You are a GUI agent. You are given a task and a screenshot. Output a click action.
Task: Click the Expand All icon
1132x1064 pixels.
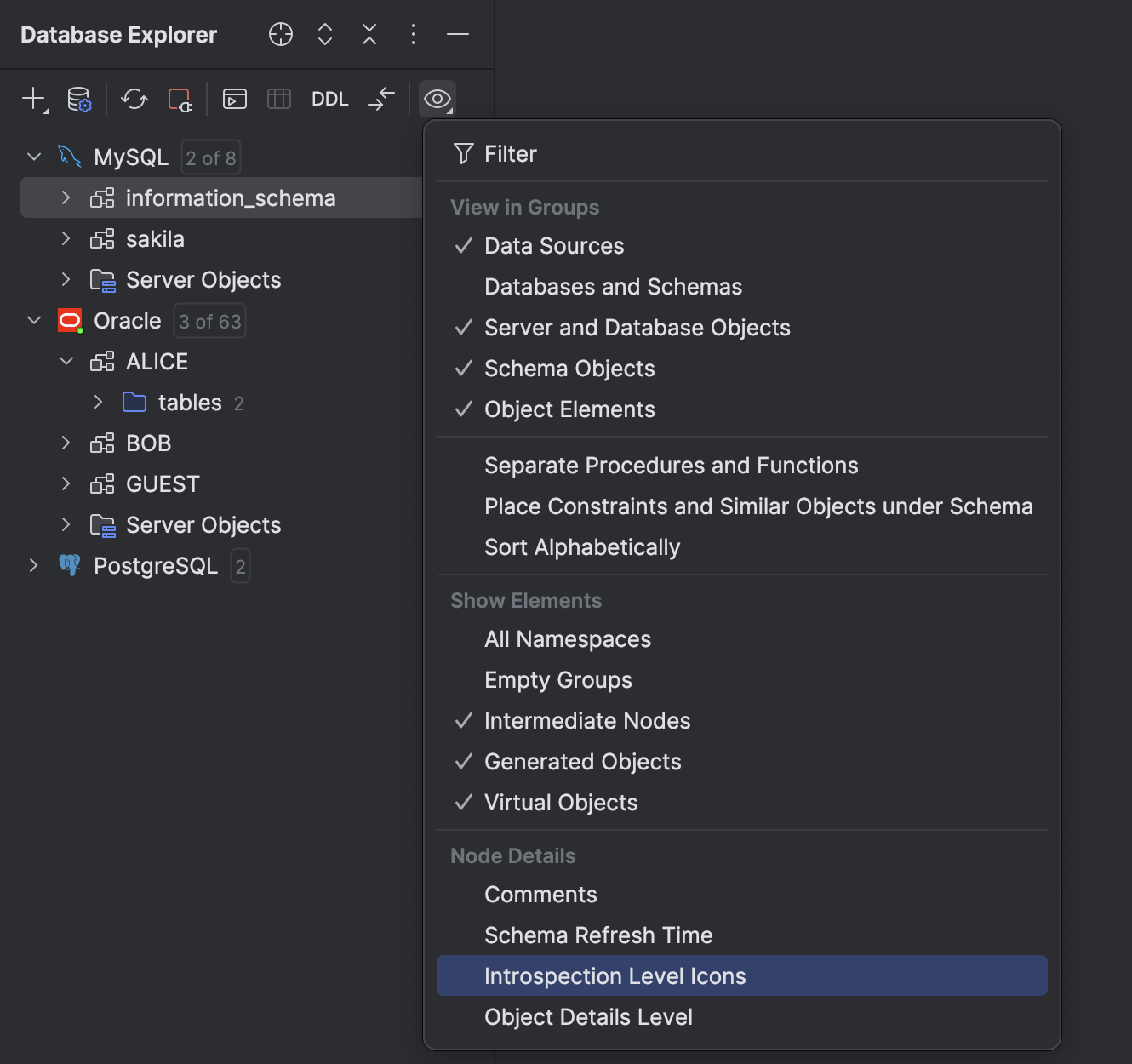pyautogui.click(x=325, y=34)
